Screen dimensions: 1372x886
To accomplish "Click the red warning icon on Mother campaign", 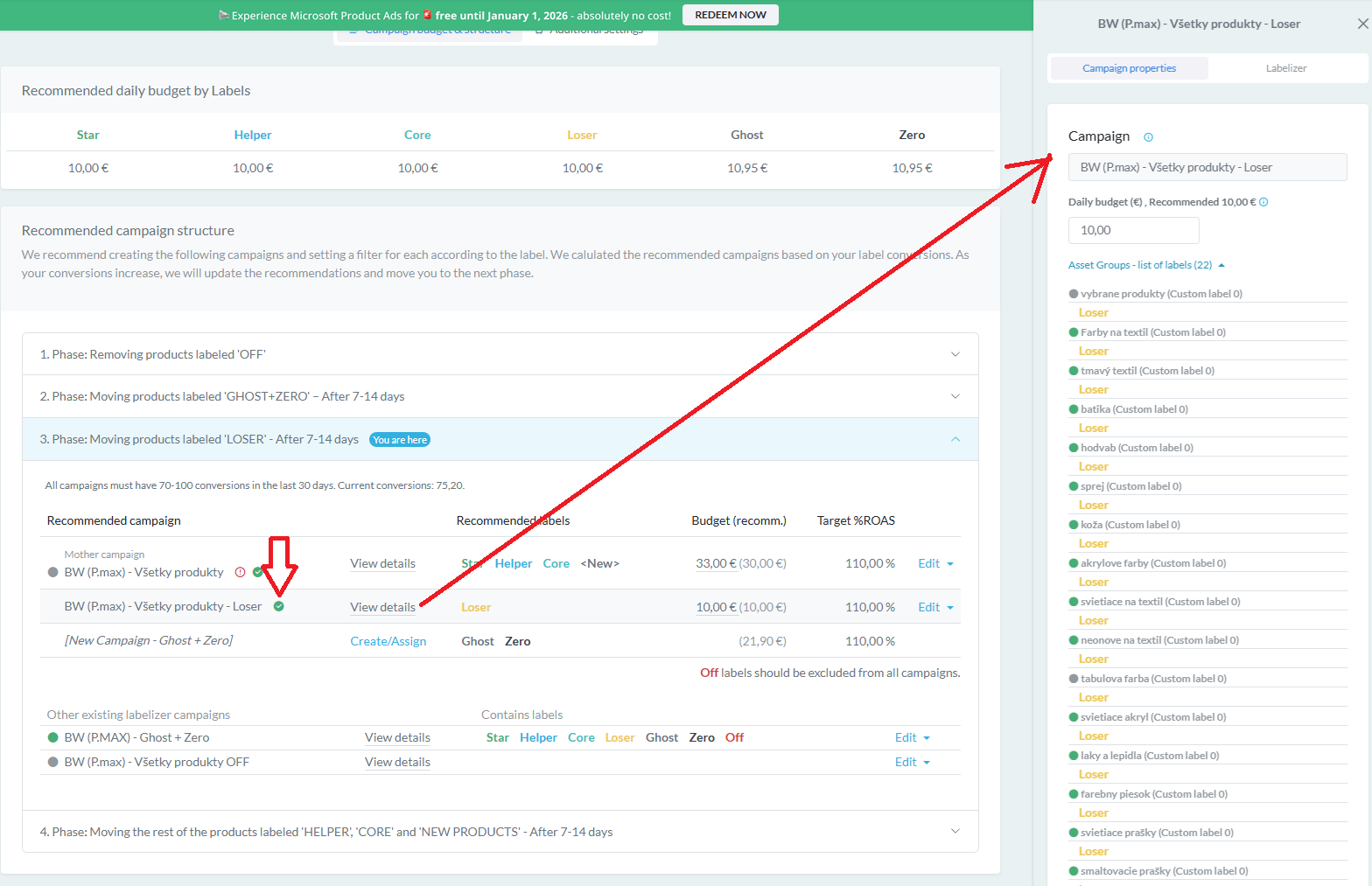I will [x=241, y=572].
